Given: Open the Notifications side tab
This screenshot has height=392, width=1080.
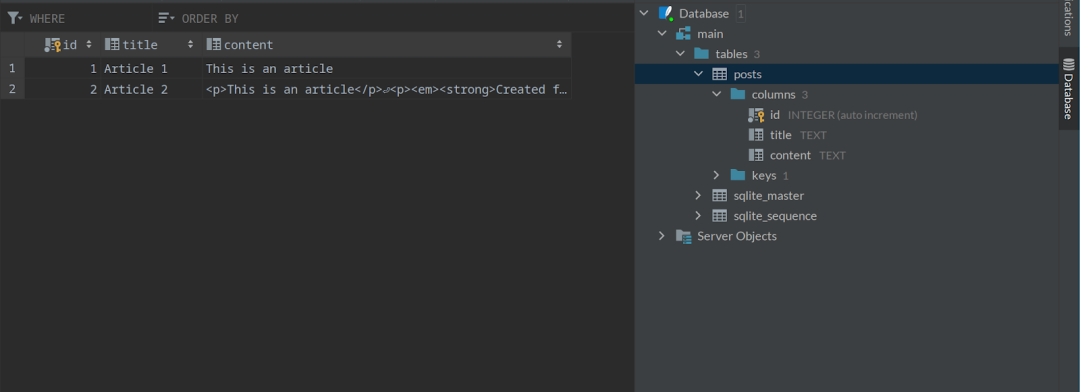Looking at the screenshot, I should (x=1069, y=20).
